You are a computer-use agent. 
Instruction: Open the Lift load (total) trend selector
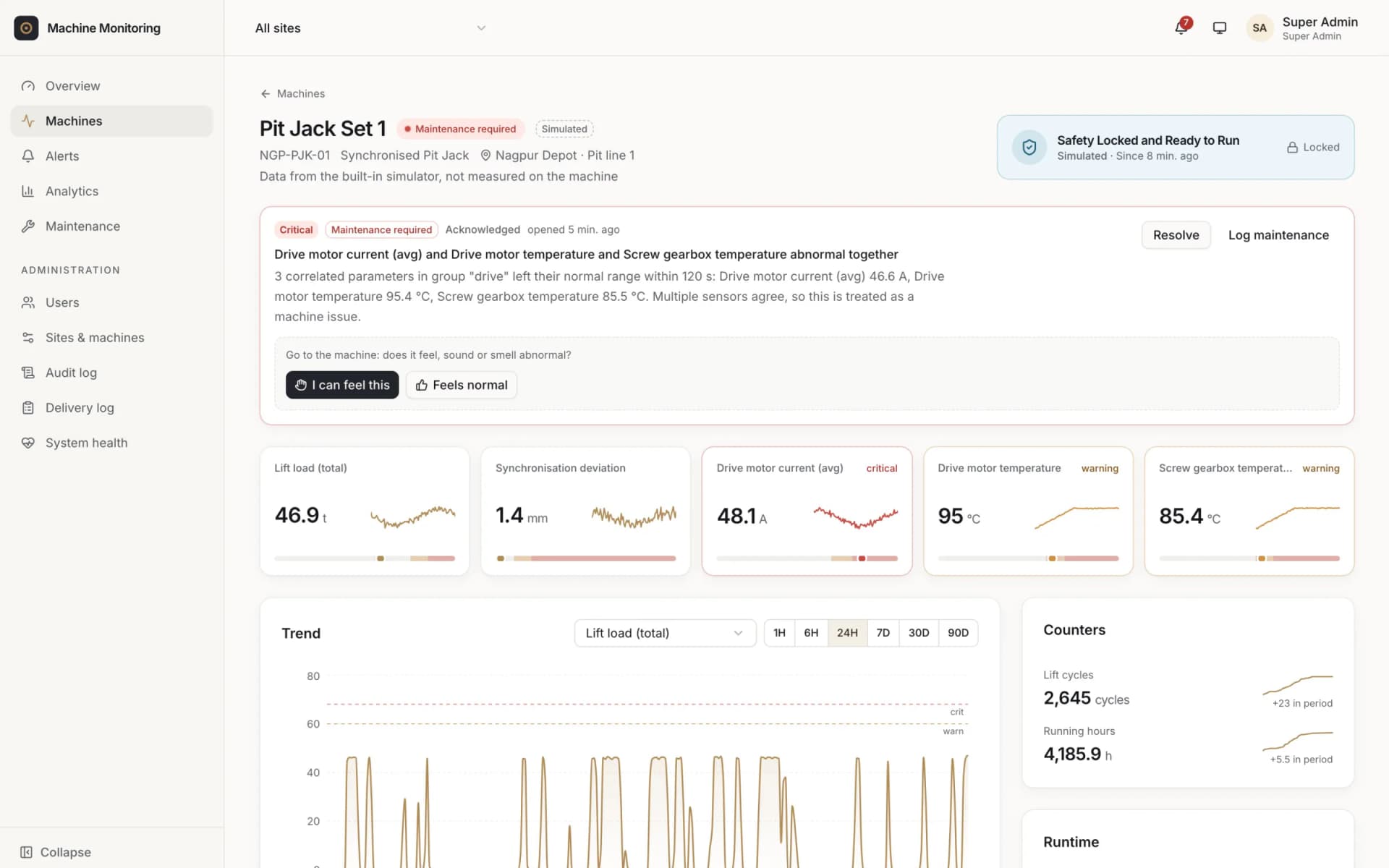(x=665, y=633)
